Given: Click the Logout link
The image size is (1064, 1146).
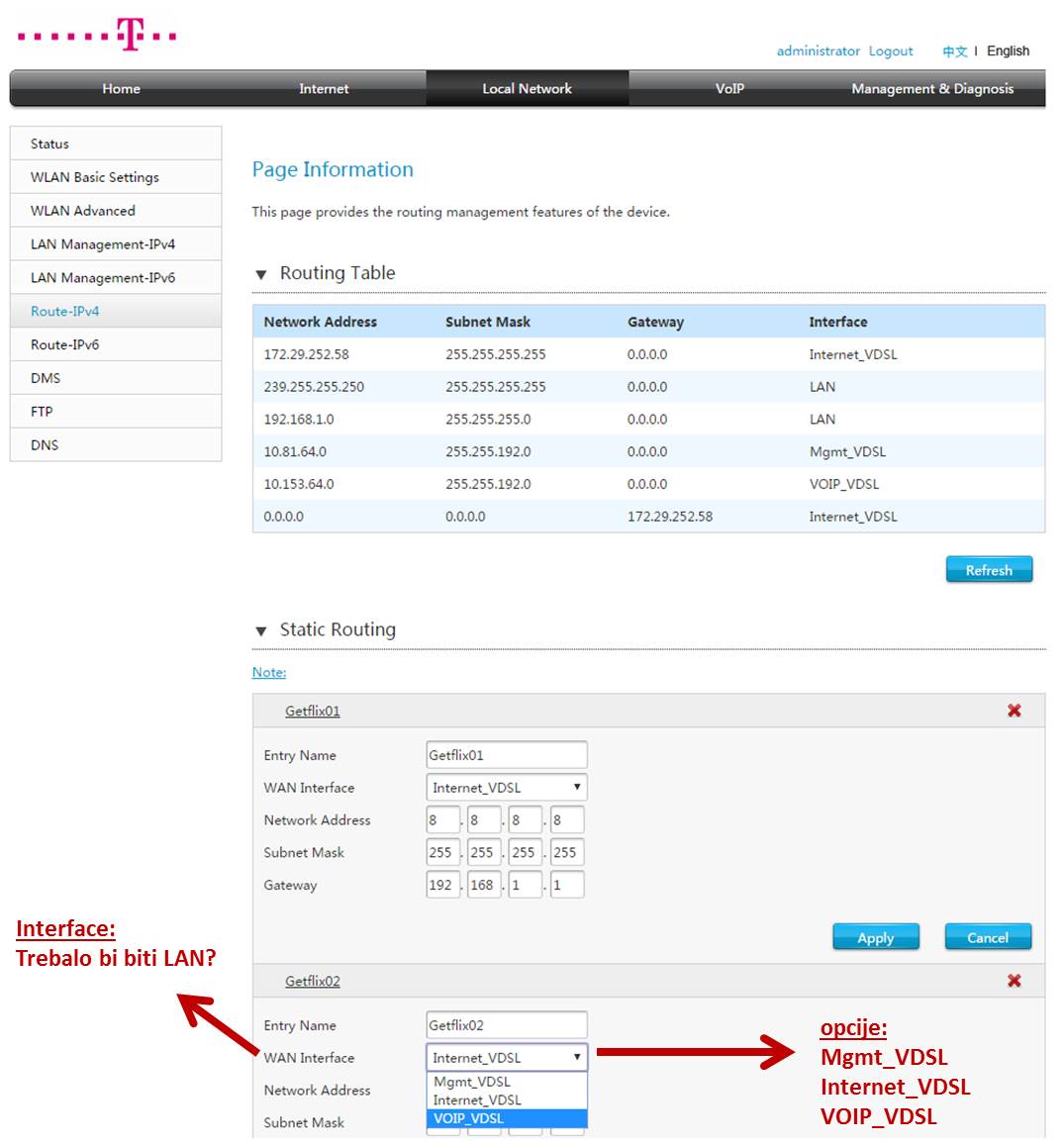Looking at the screenshot, I should tap(891, 51).
